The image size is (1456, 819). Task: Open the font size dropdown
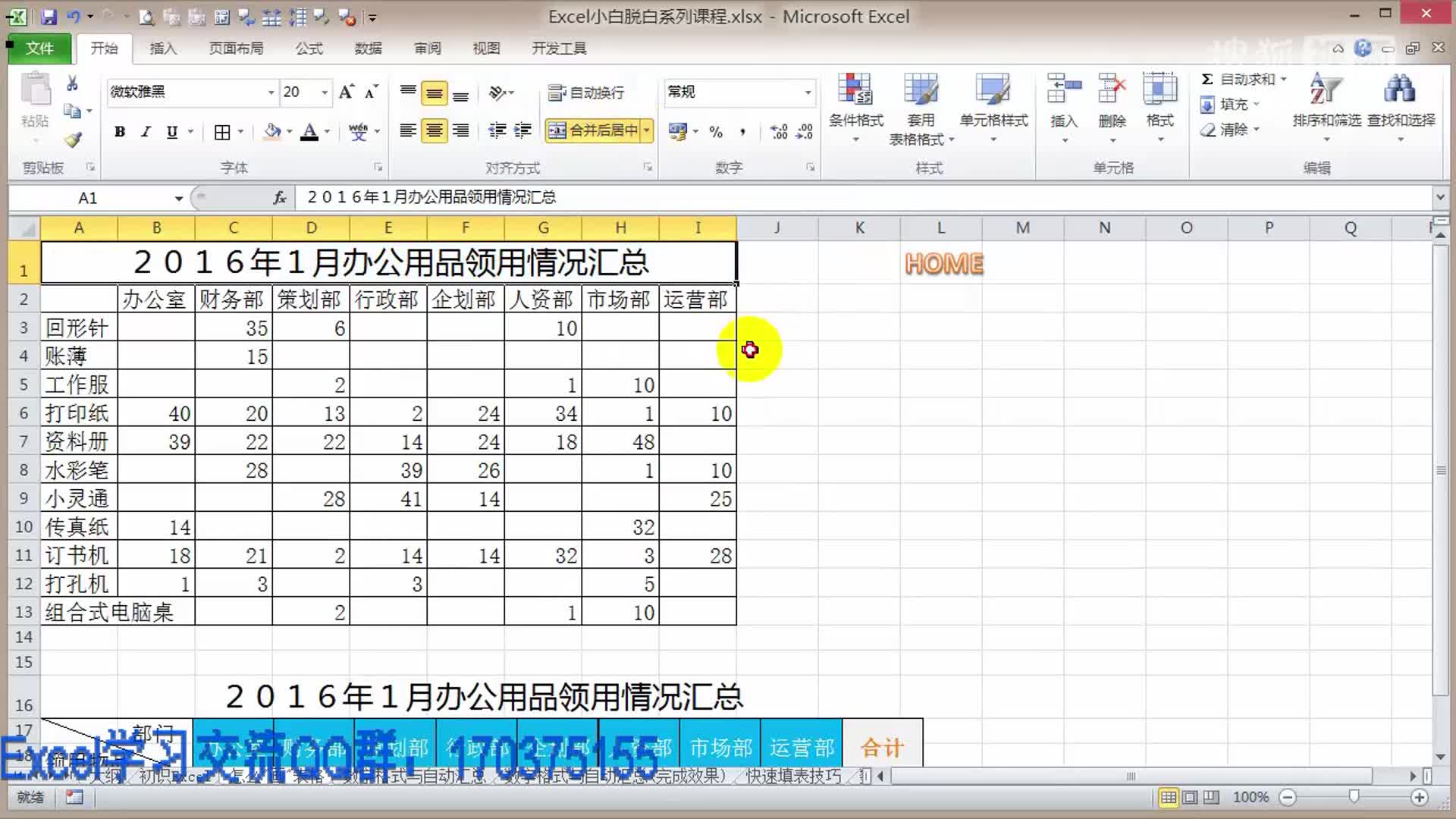[x=325, y=93]
